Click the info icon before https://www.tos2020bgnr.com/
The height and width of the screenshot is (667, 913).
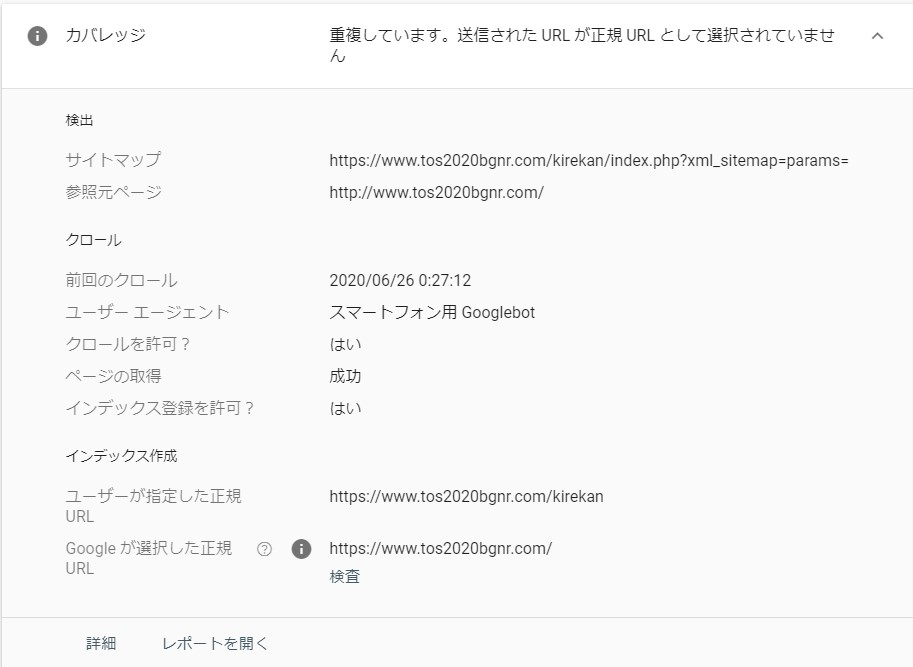pos(301,549)
